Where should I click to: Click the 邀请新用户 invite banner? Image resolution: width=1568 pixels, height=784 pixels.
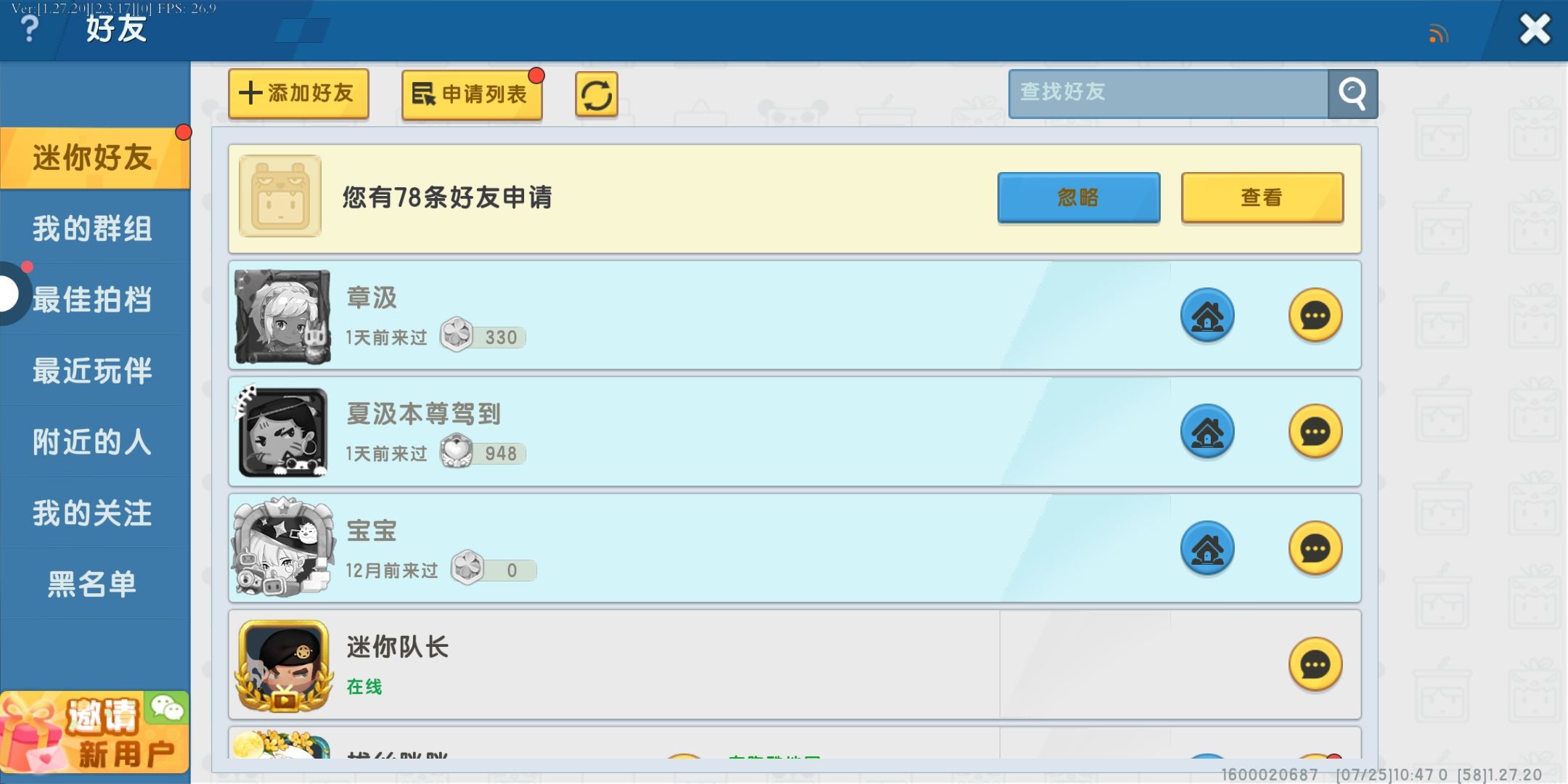tap(94, 733)
